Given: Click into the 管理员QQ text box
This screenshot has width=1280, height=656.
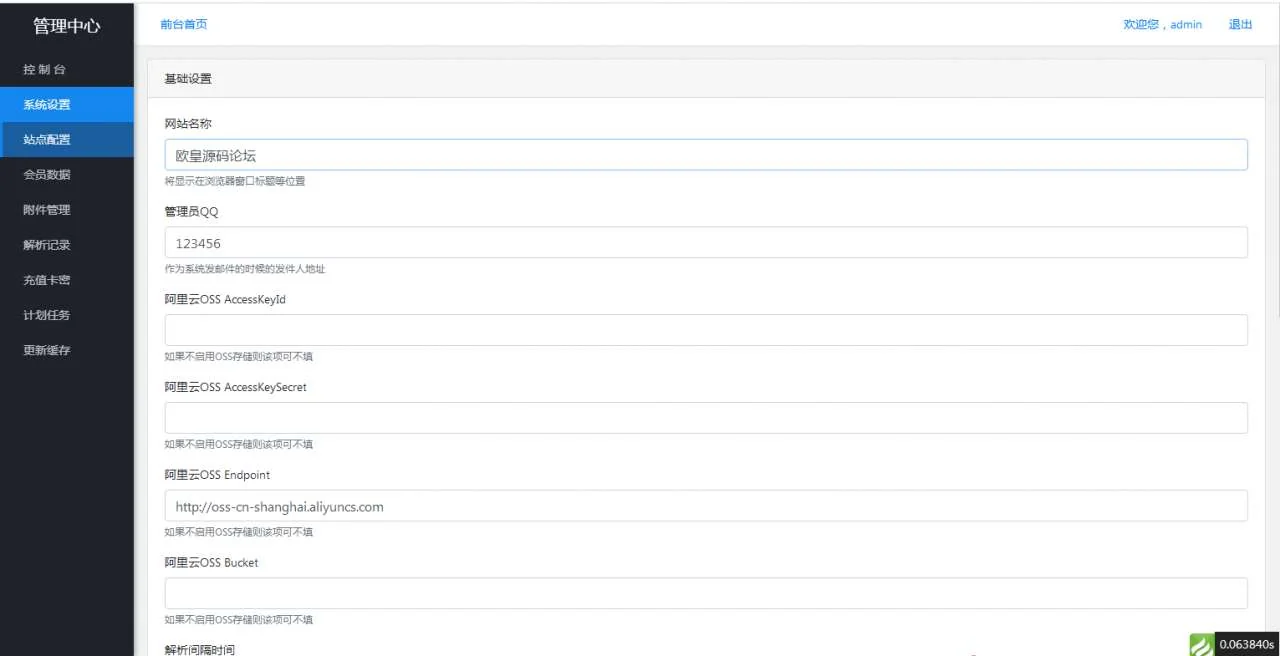Looking at the screenshot, I should point(705,243).
